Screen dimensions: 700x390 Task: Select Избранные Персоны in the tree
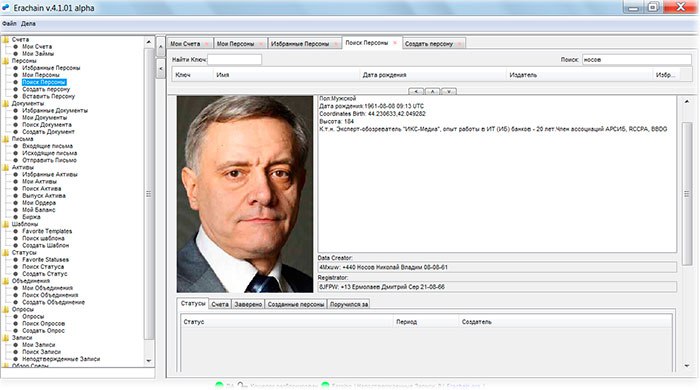[51, 68]
